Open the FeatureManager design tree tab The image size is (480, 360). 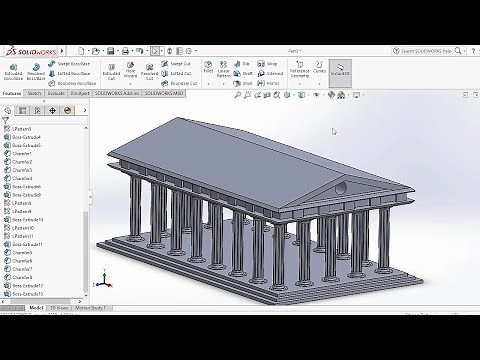coord(8,110)
